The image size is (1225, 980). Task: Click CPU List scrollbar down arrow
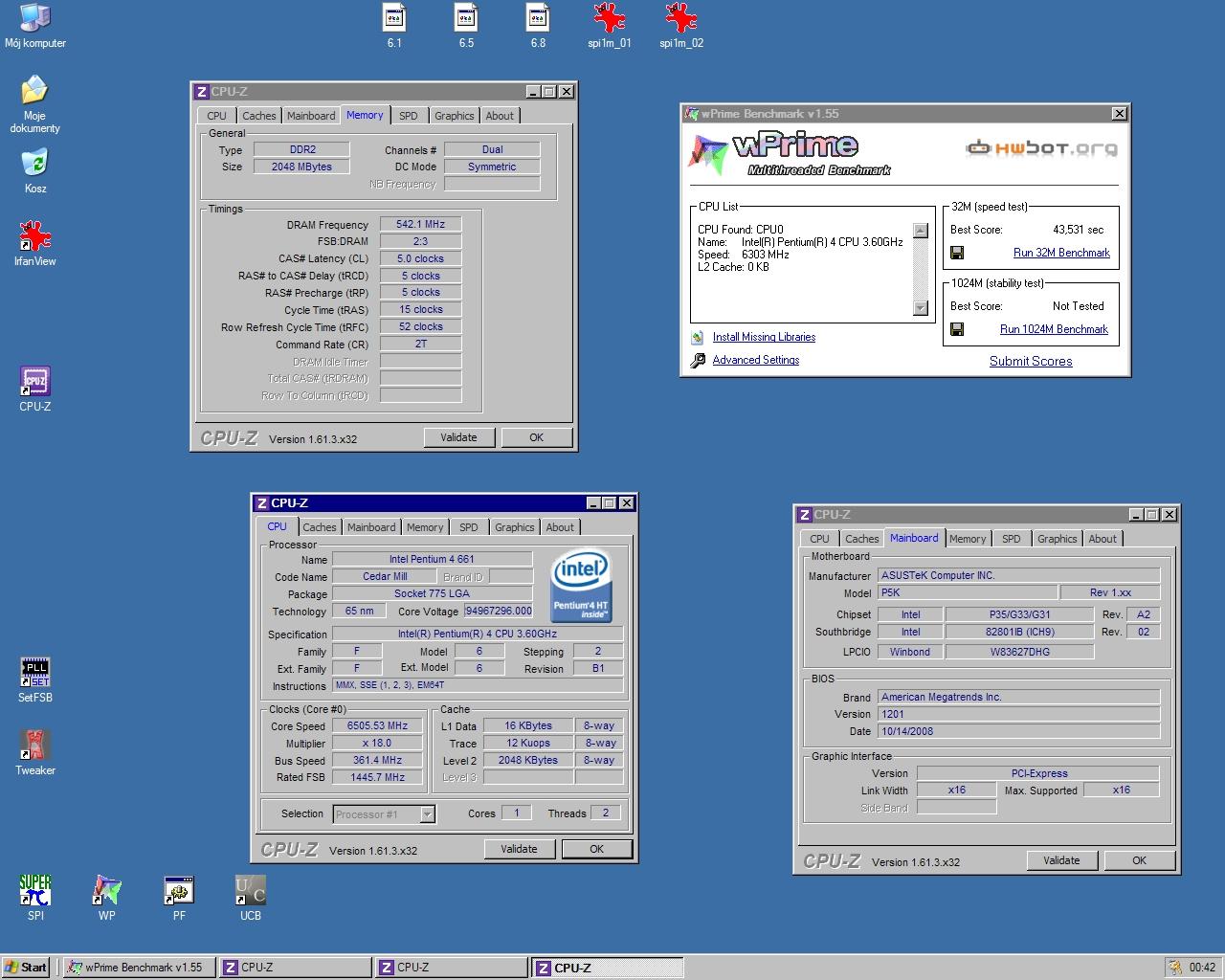921,308
